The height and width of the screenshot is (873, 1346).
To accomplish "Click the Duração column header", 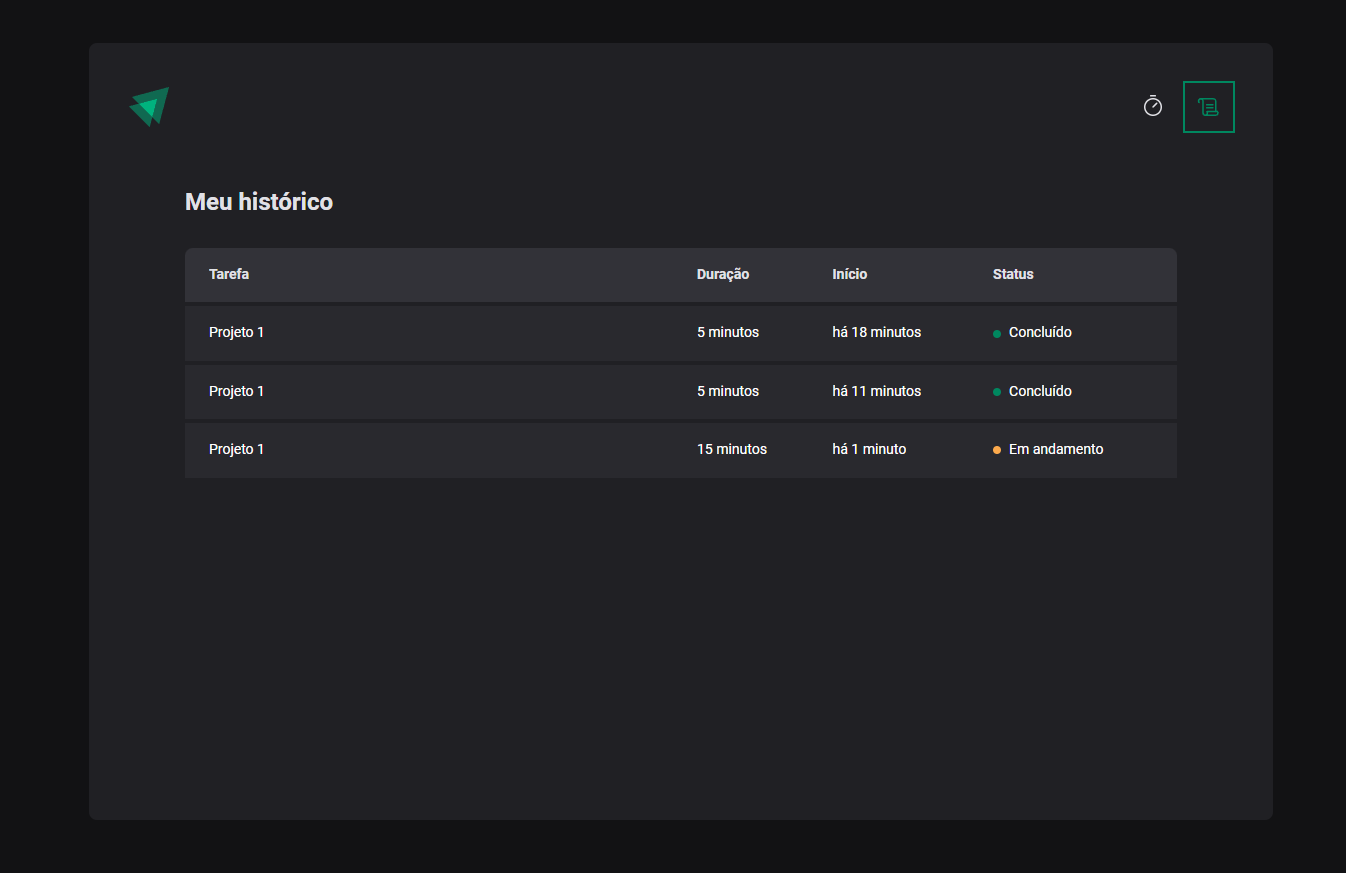I will [x=723, y=274].
